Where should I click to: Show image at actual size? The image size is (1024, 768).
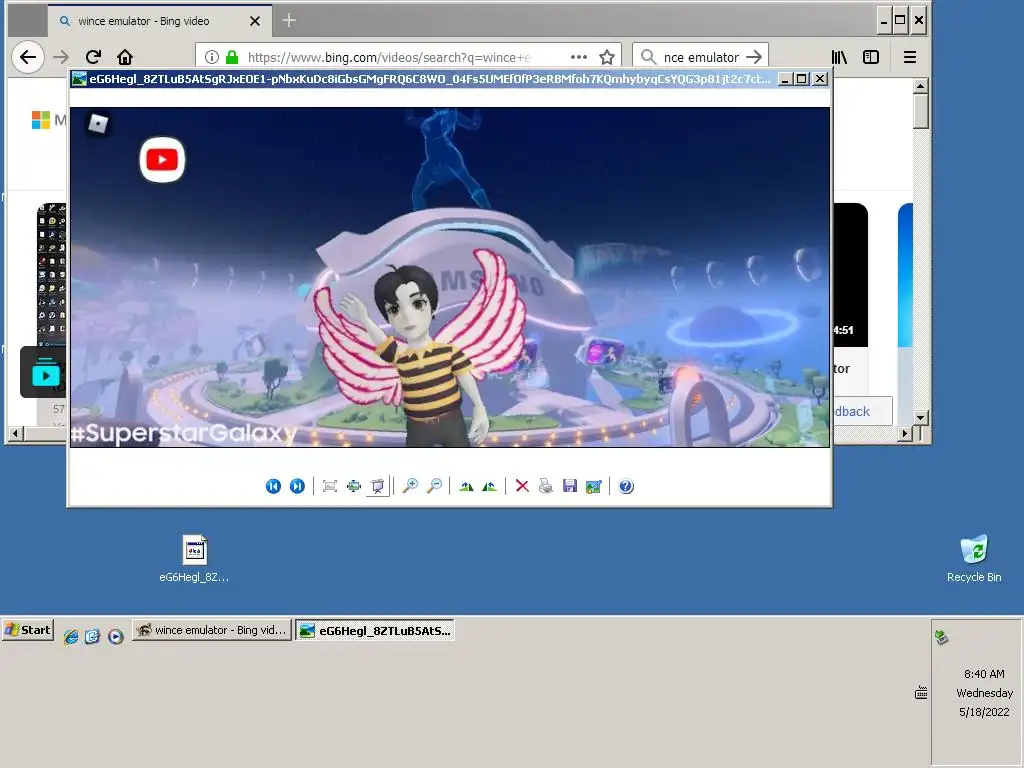[x=353, y=486]
